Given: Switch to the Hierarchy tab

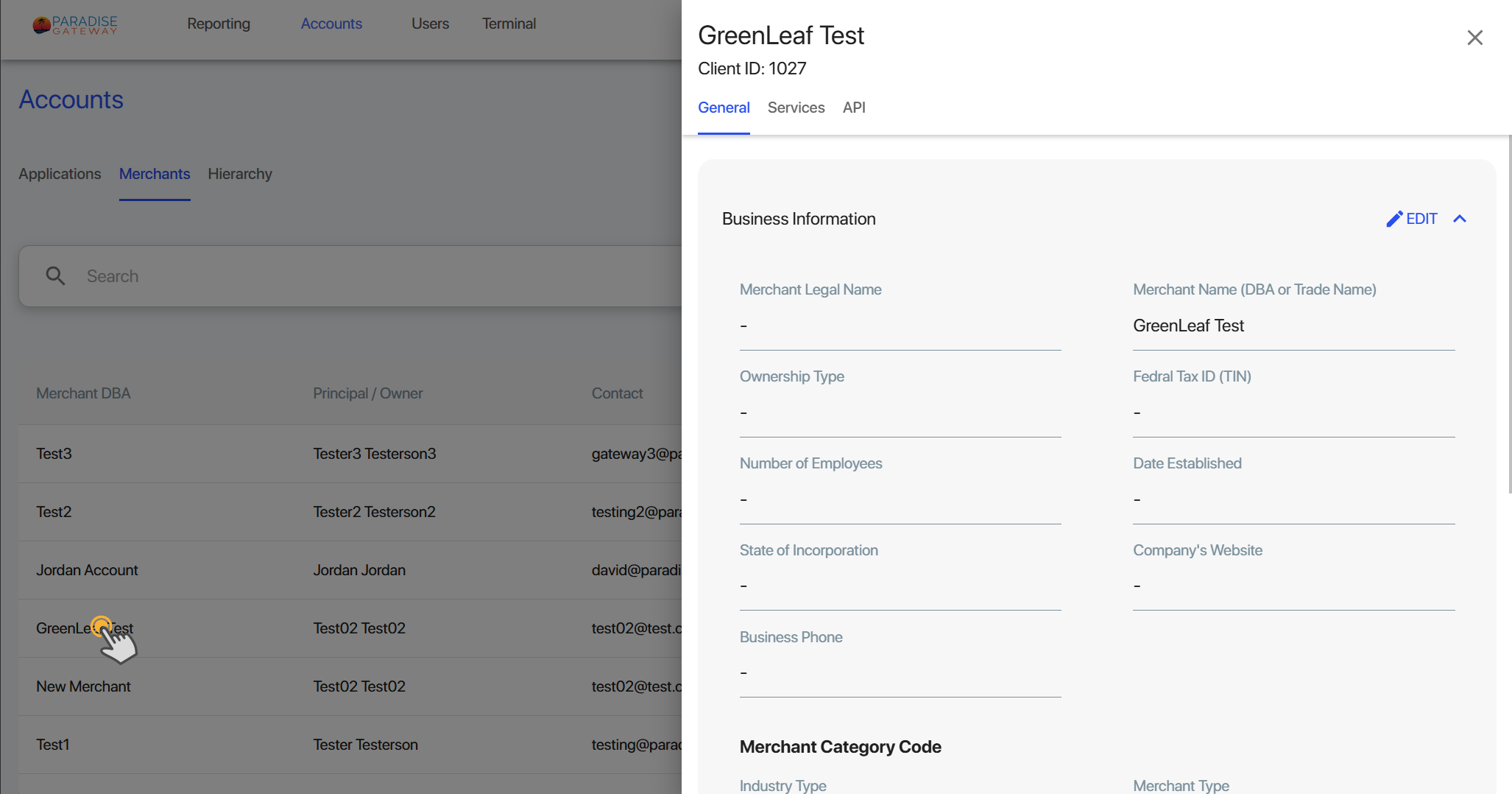Looking at the screenshot, I should pos(240,174).
